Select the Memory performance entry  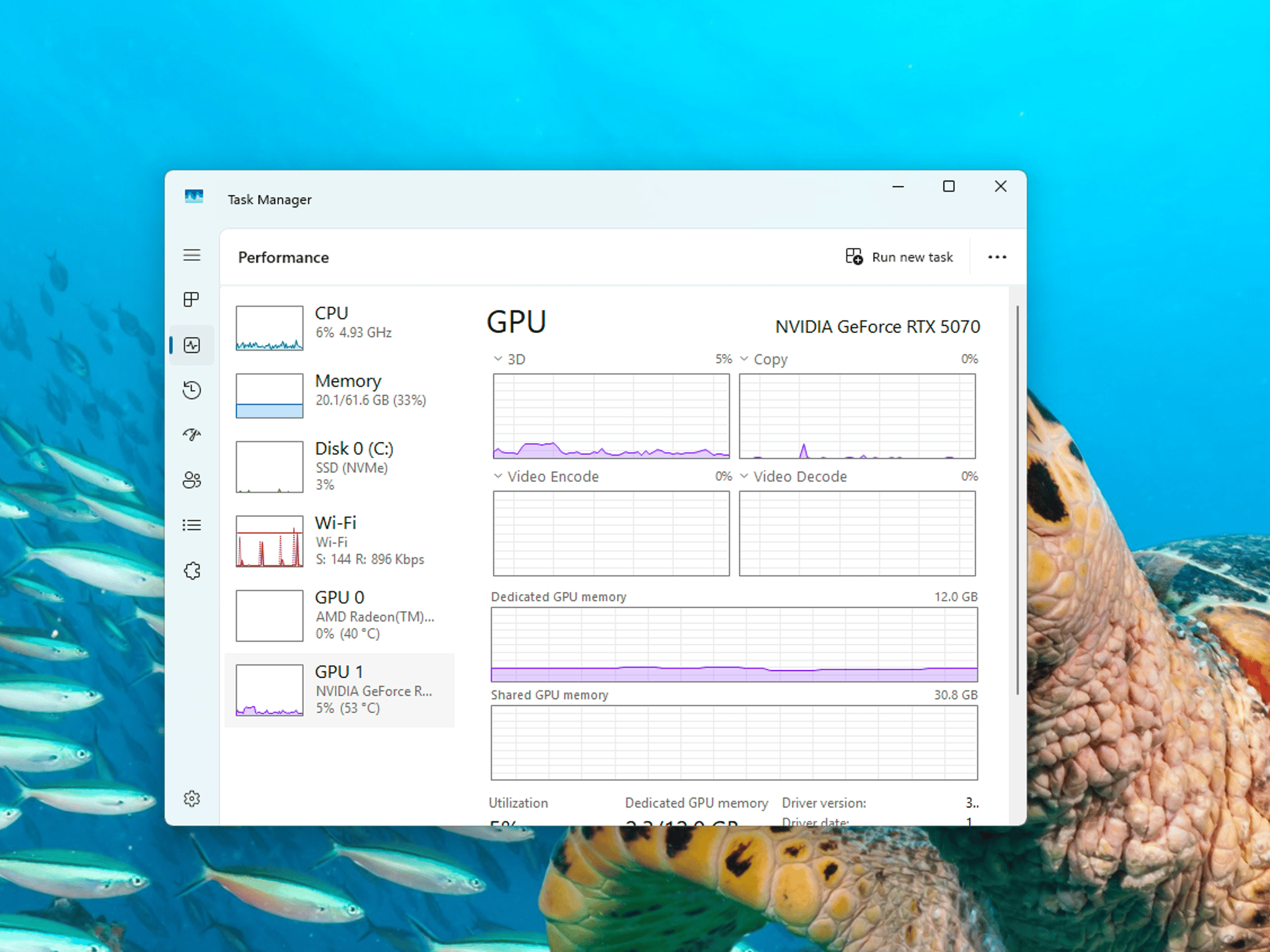click(340, 396)
